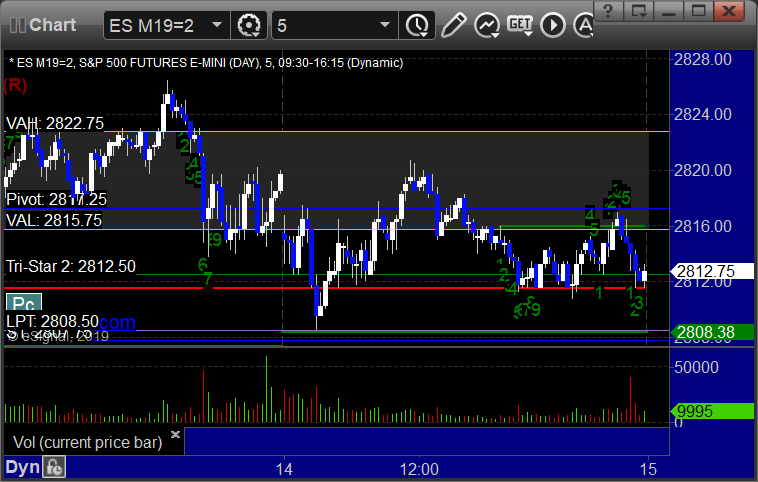This screenshot has width=758, height=482.
Task: Click the time template clock icon
Action: [x=416, y=24]
